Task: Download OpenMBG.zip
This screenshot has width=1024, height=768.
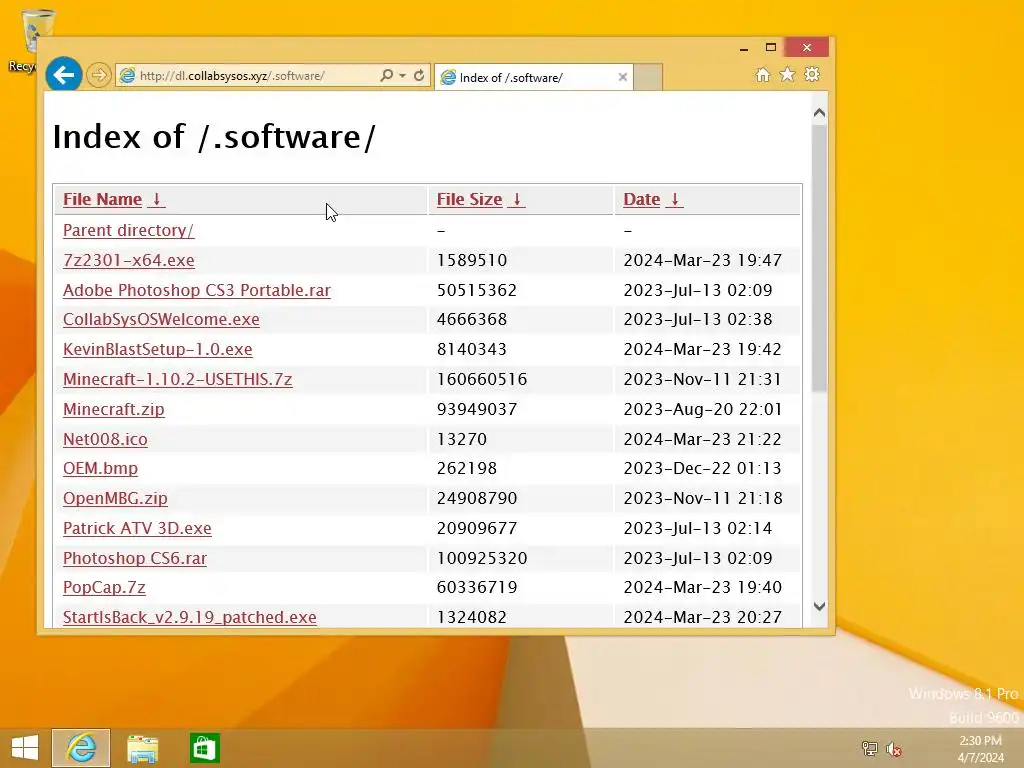Action: [115, 498]
